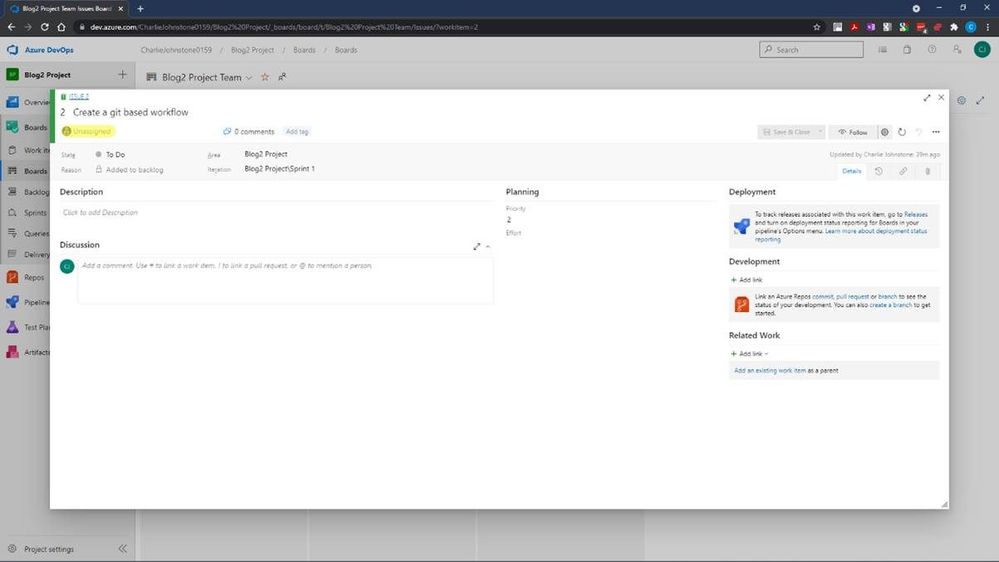This screenshot has width=999, height=562.
Task: Open the Related Work Add link dropdown
Action: tap(750, 354)
